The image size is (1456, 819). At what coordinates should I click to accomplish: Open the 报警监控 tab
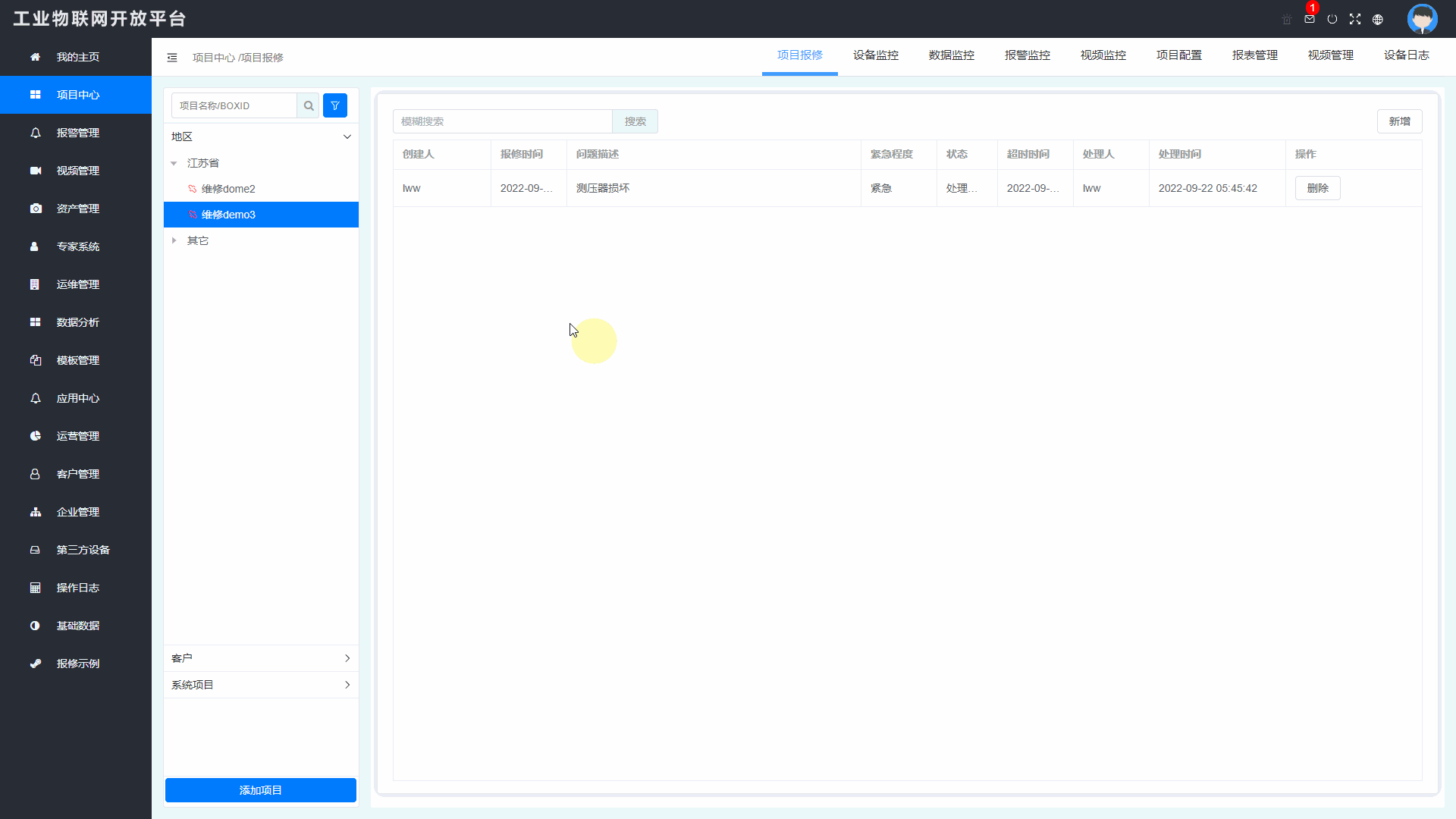point(1028,55)
